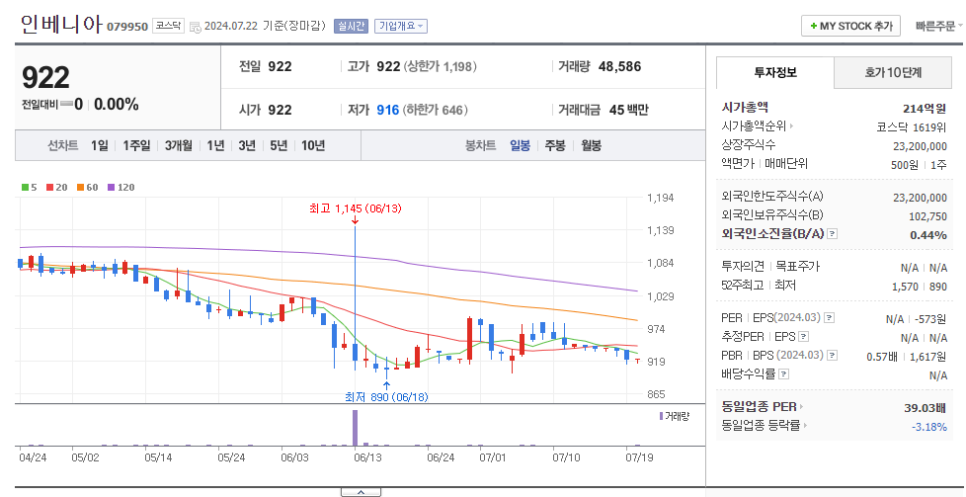The height and width of the screenshot is (497, 966).
Task: Click help icon next to PER EPS(2024.03)
Action: coord(829,318)
